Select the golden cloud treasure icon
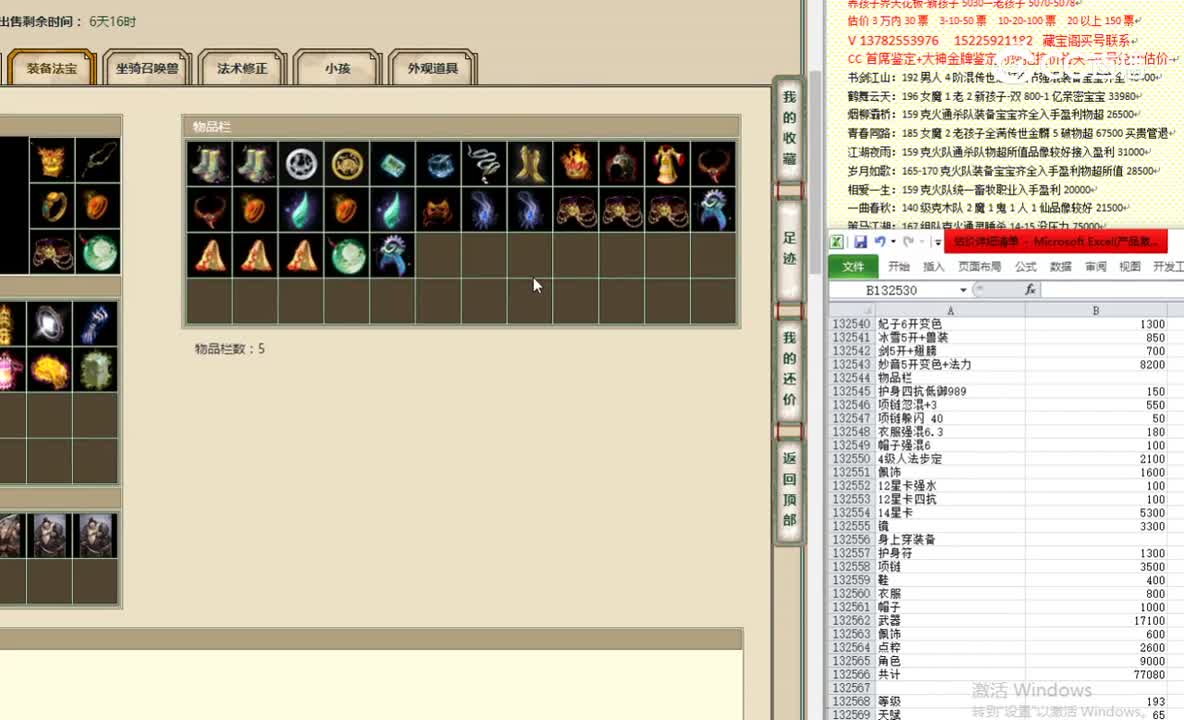 pyautogui.click(x=49, y=370)
